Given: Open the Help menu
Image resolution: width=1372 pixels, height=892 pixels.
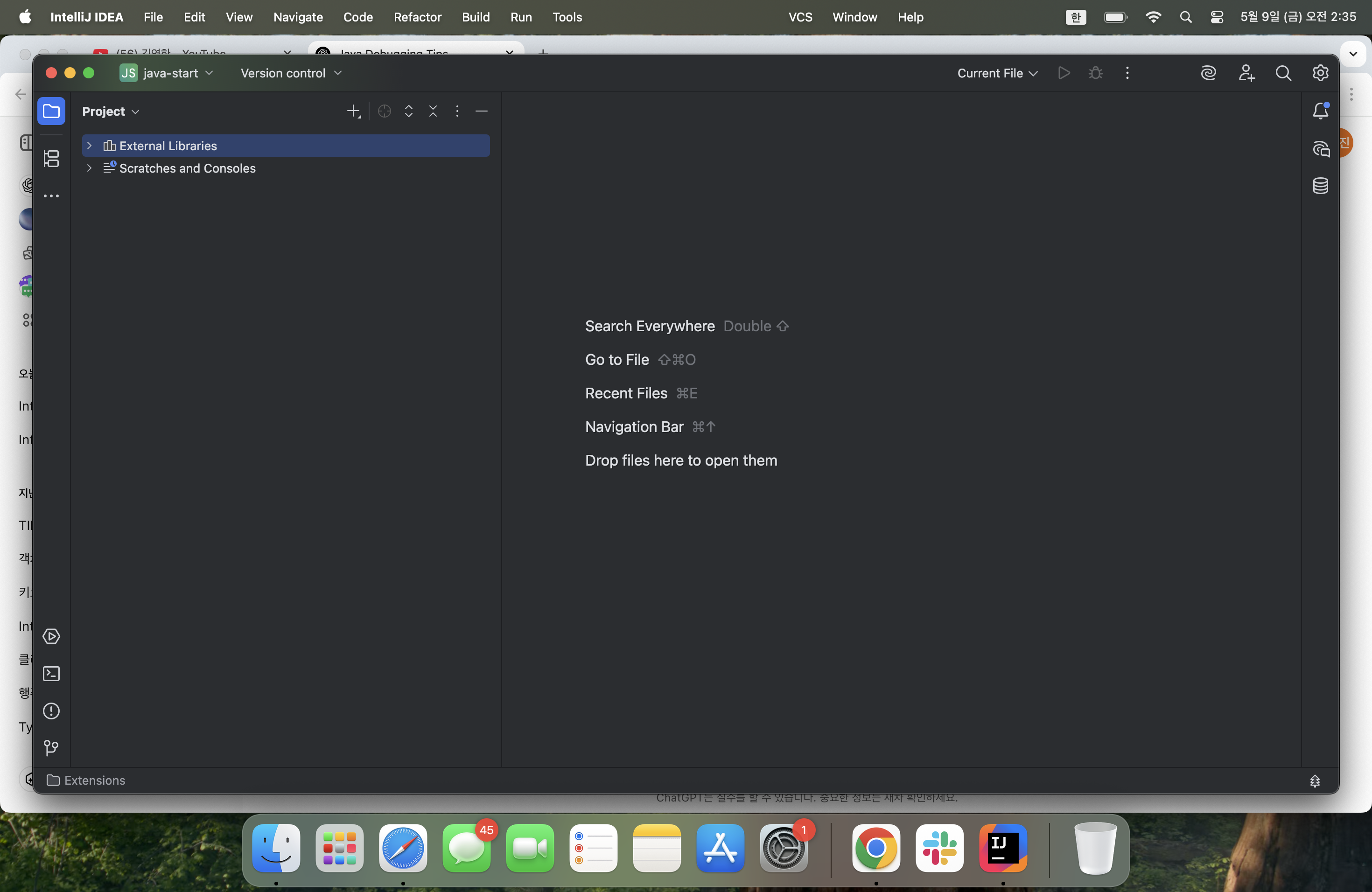Looking at the screenshot, I should click(x=910, y=17).
